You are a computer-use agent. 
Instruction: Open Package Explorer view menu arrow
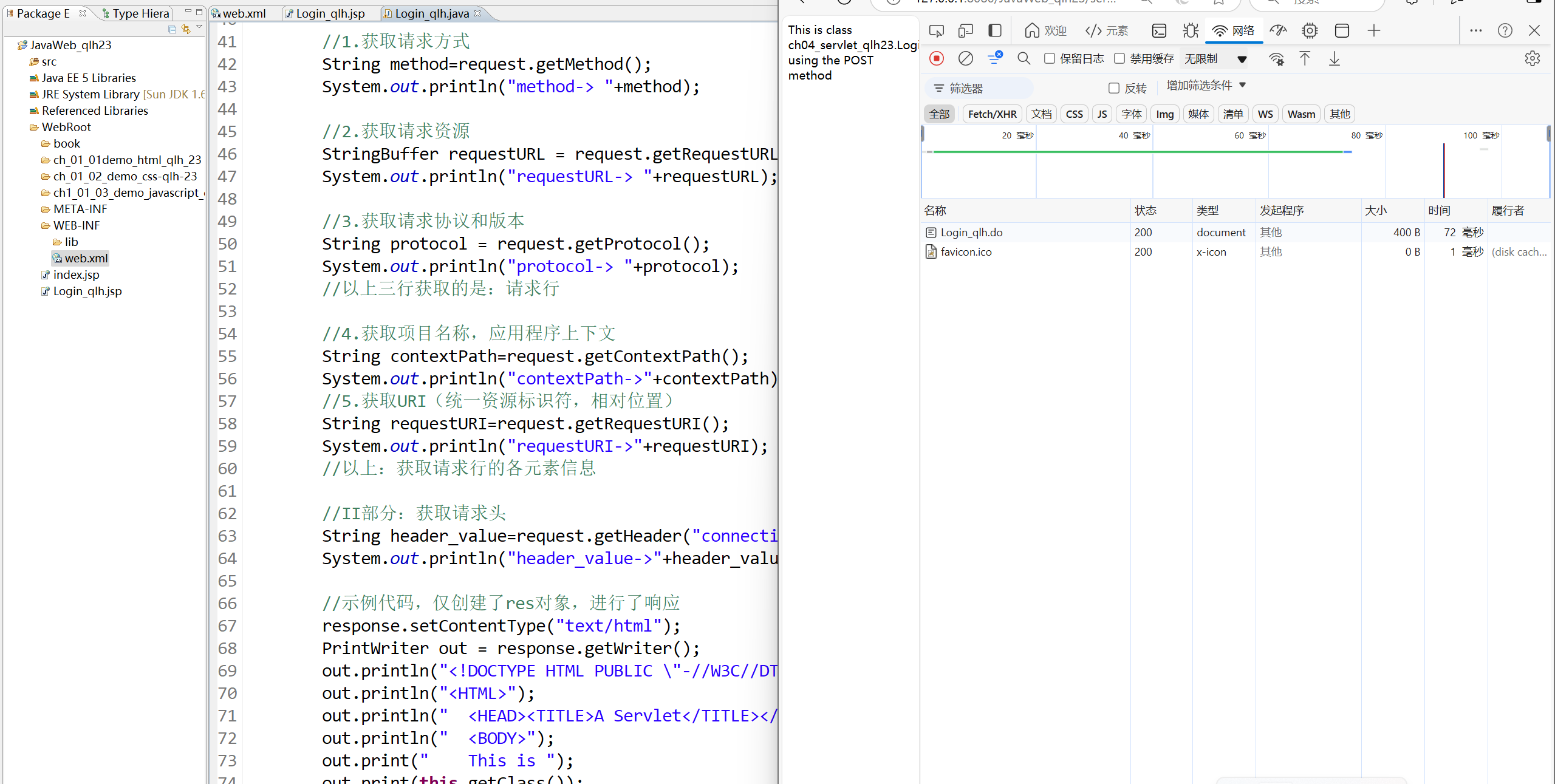coord(199,27)
